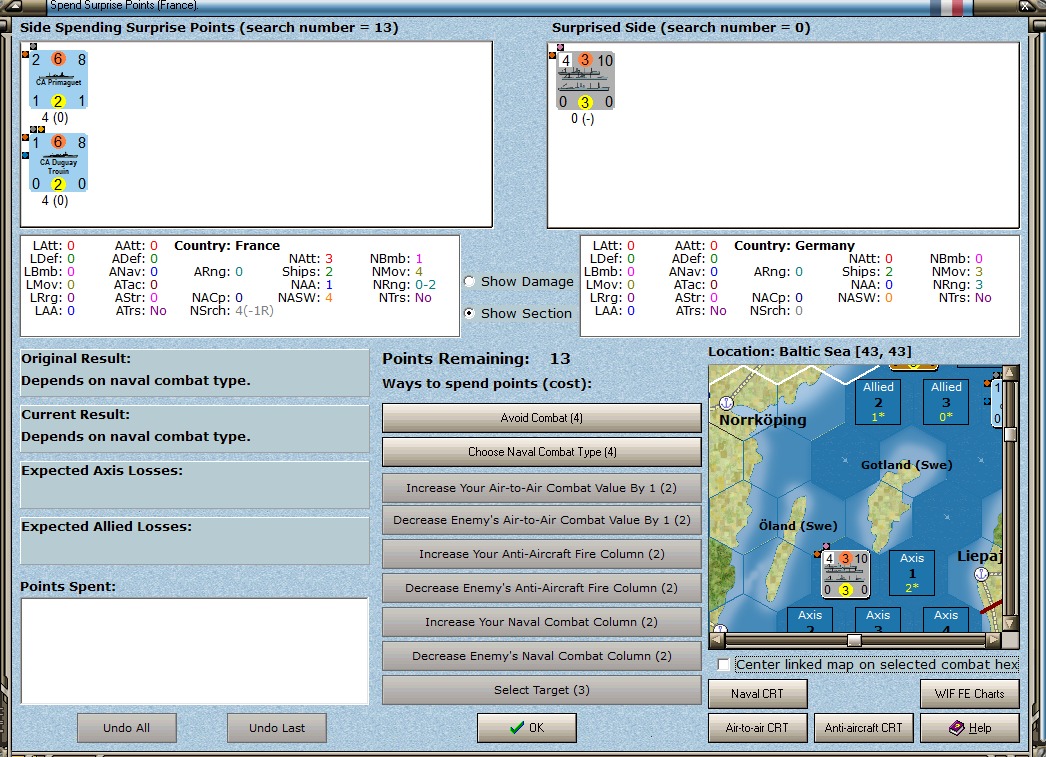Image resolution: width=1046 pixels, height=757 pixels.
Task: Click inside the Points Spent list box
Action: click(x=194, y=651)
